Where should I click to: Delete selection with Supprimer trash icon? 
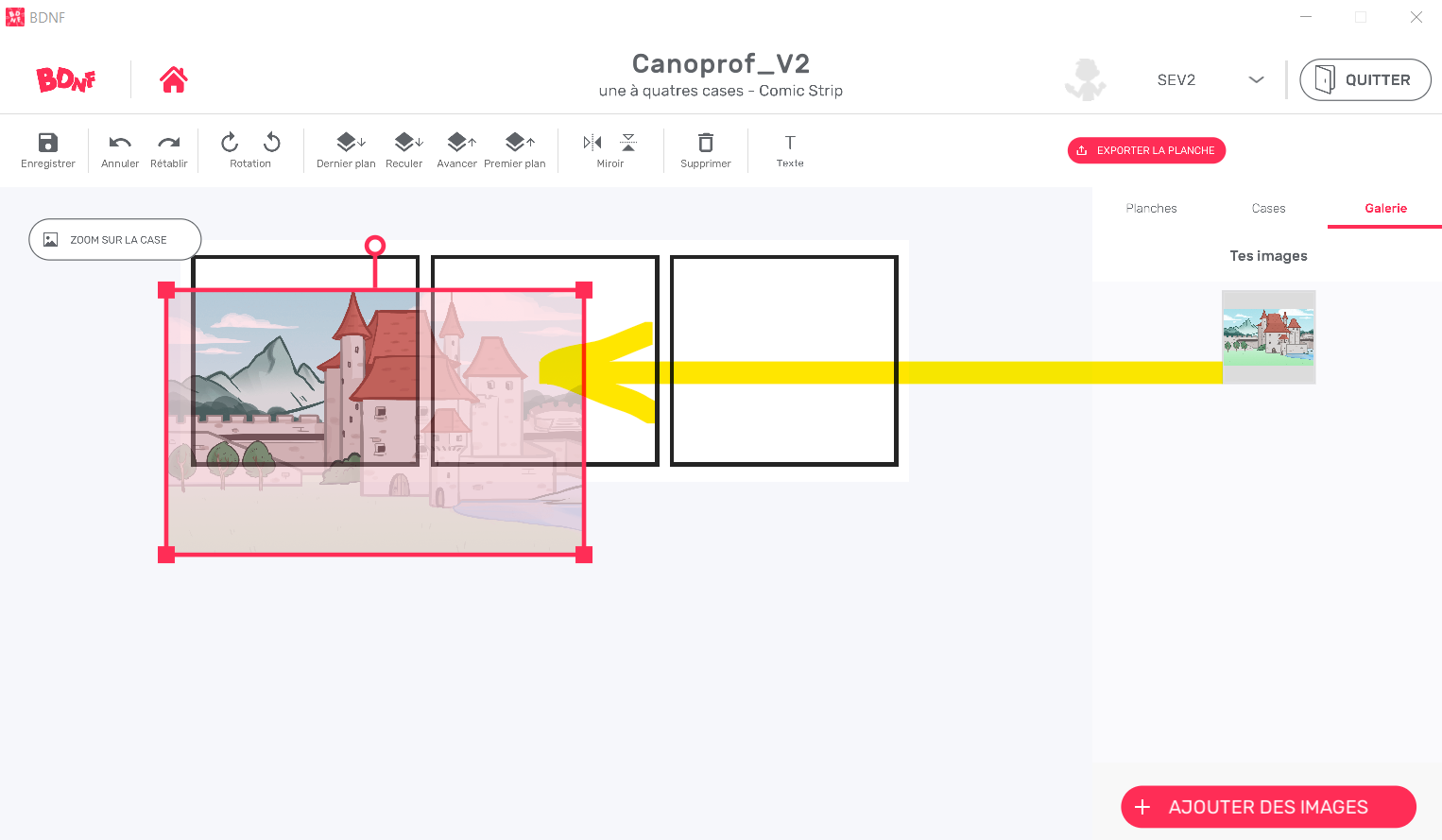[x=706, y=143]
